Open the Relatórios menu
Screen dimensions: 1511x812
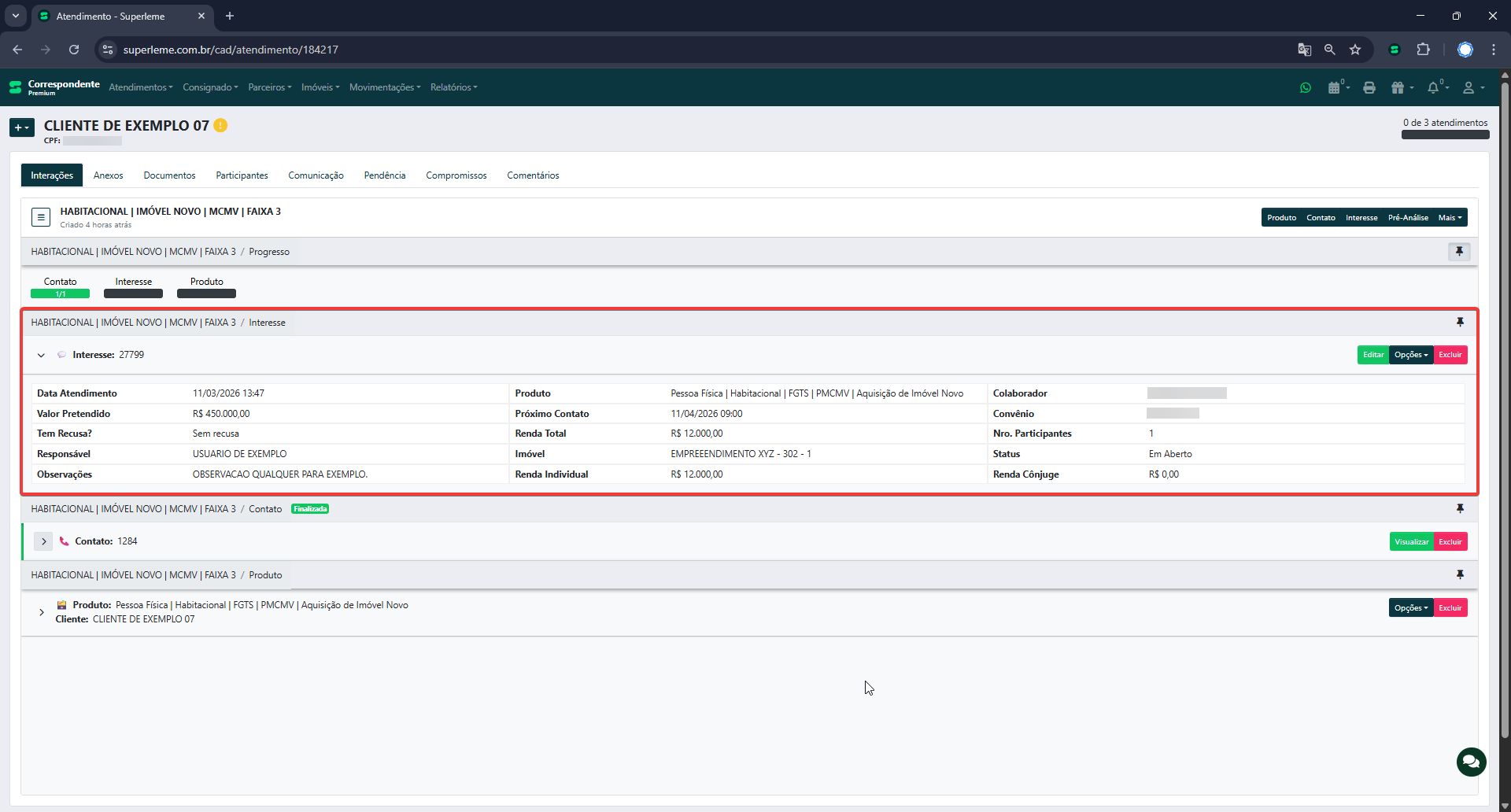point(453,87)
